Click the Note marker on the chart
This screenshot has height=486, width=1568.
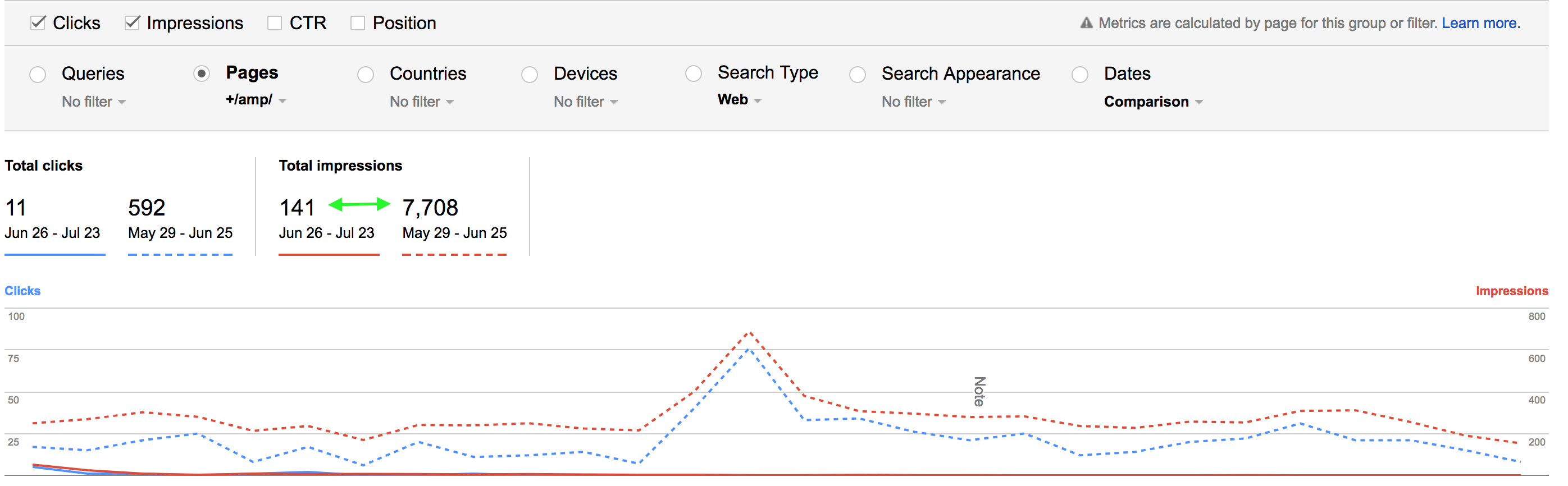[979, 391]
